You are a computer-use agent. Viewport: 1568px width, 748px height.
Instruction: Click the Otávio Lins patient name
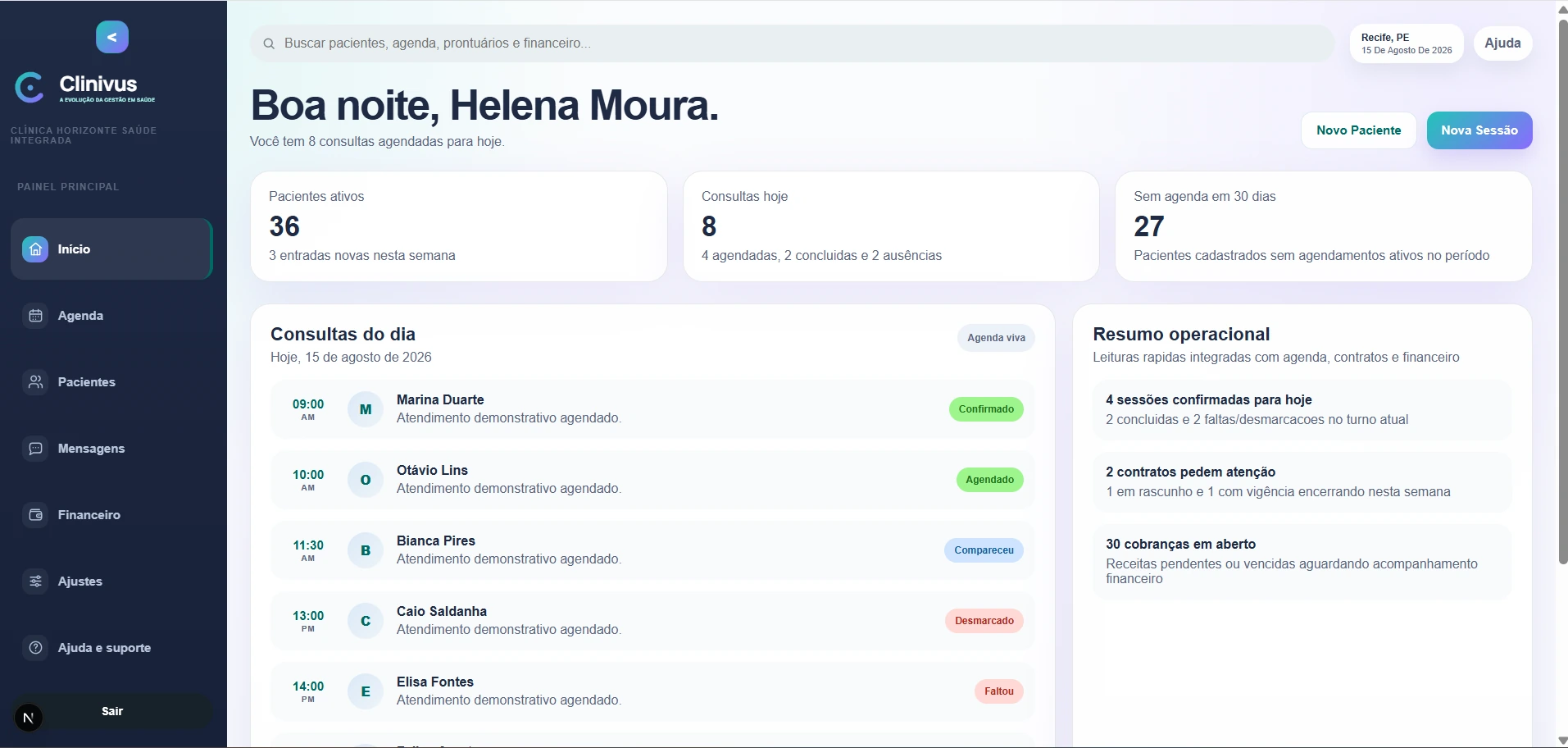pyautogui.click(x=432, y=471)
